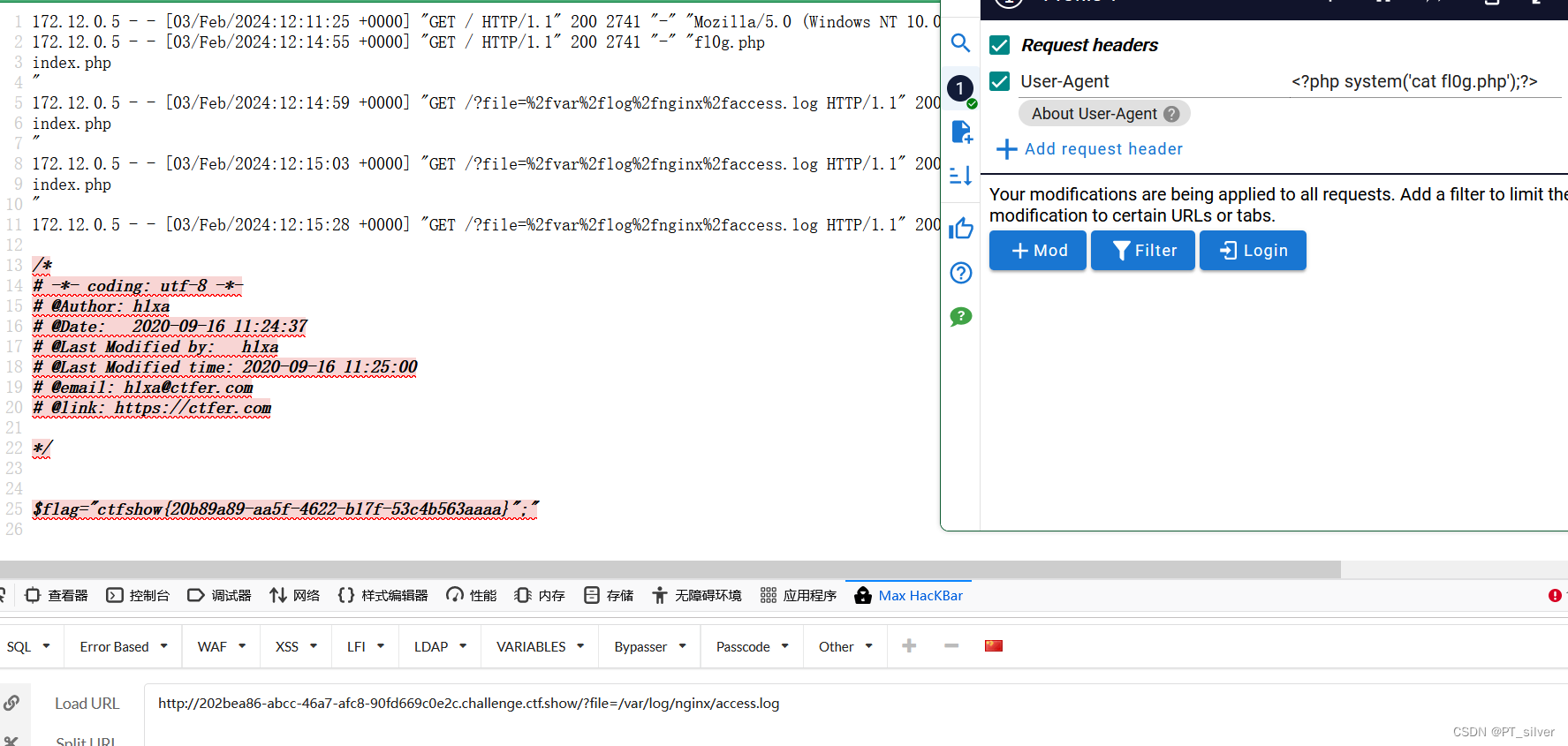Switch to the 样式编辑器 style editor tab
The width and height of the screenshot is (1568, 746).
383,596
